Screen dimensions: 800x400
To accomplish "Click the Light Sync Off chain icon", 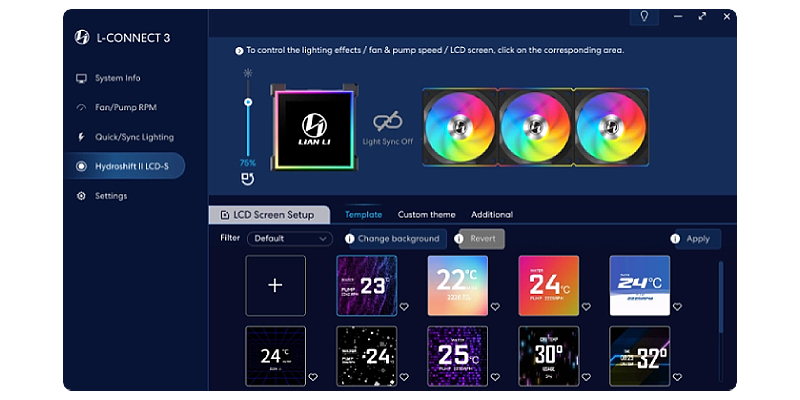I will pyautogui.click(x=386, y=121).
